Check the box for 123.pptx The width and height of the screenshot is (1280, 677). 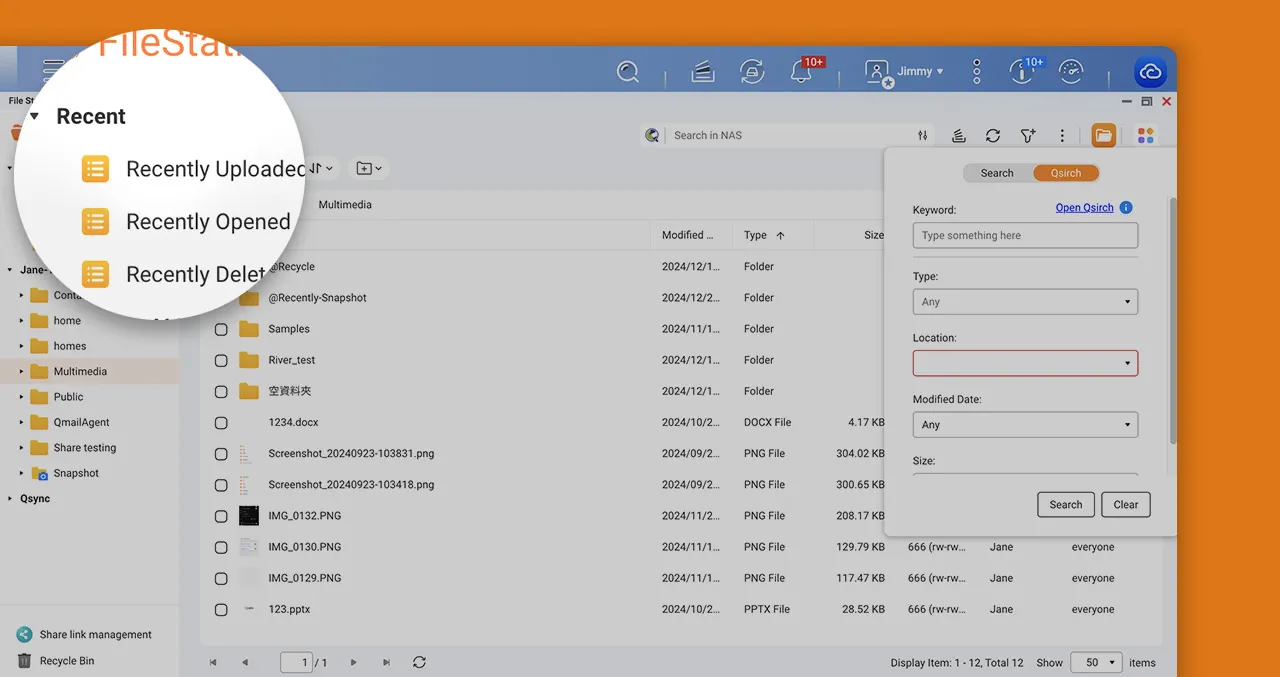(x=221, y=609)
